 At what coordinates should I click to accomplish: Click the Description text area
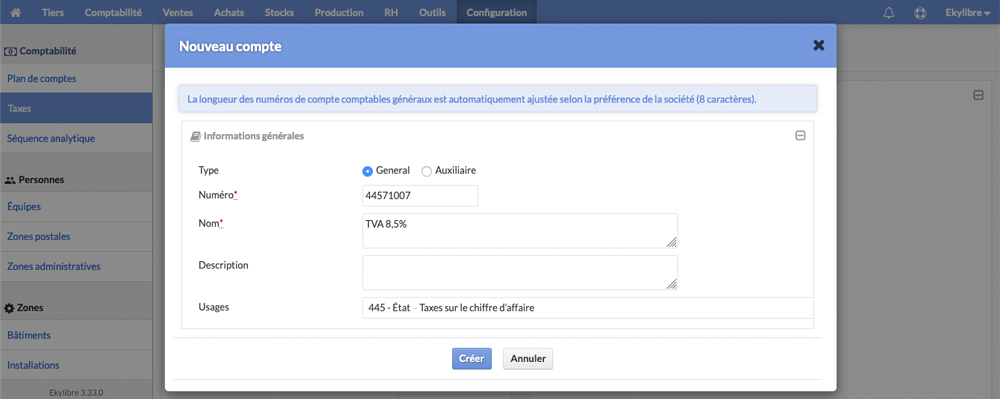(x=520, y=273)
